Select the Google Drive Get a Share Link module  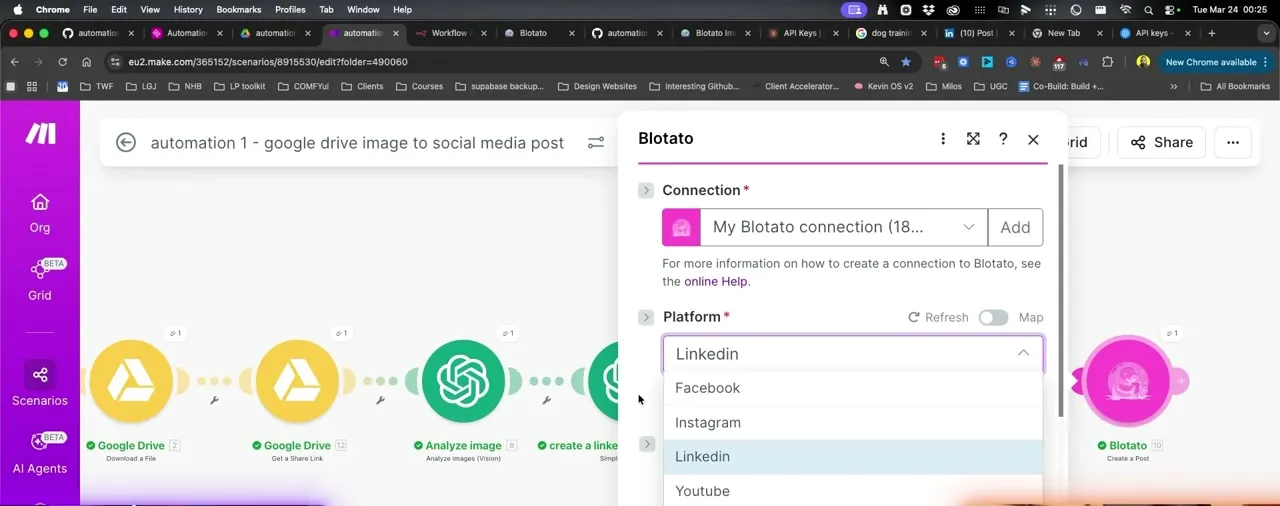coord(297,381)
